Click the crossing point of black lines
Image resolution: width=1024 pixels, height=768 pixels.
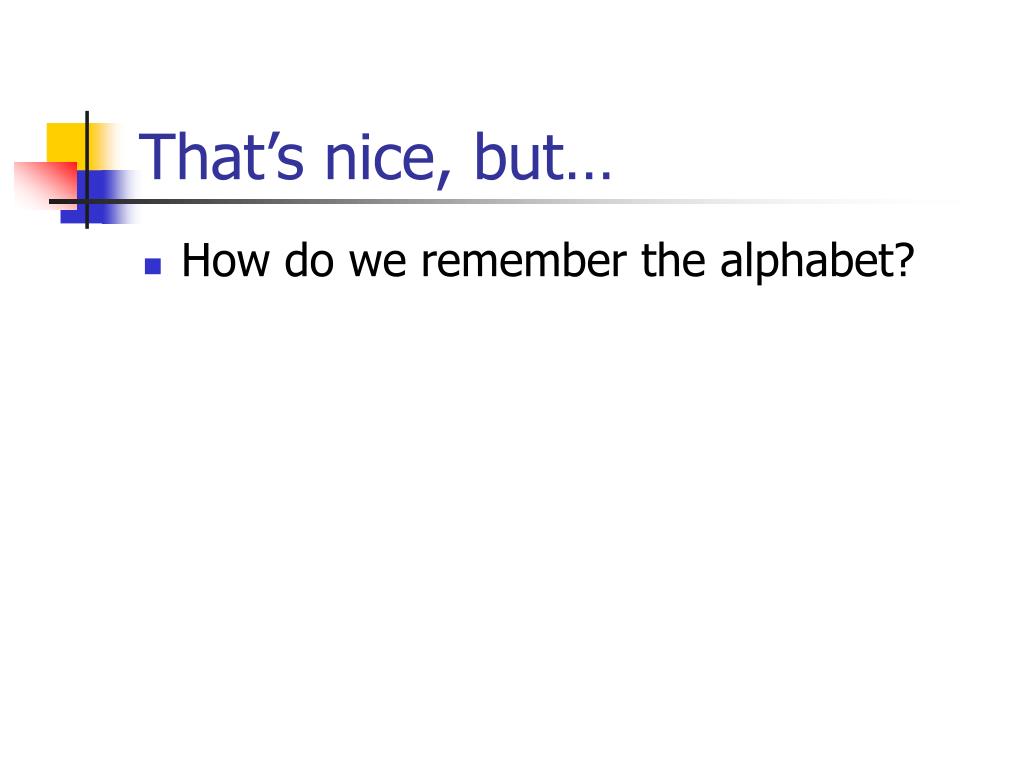(87, 201)
